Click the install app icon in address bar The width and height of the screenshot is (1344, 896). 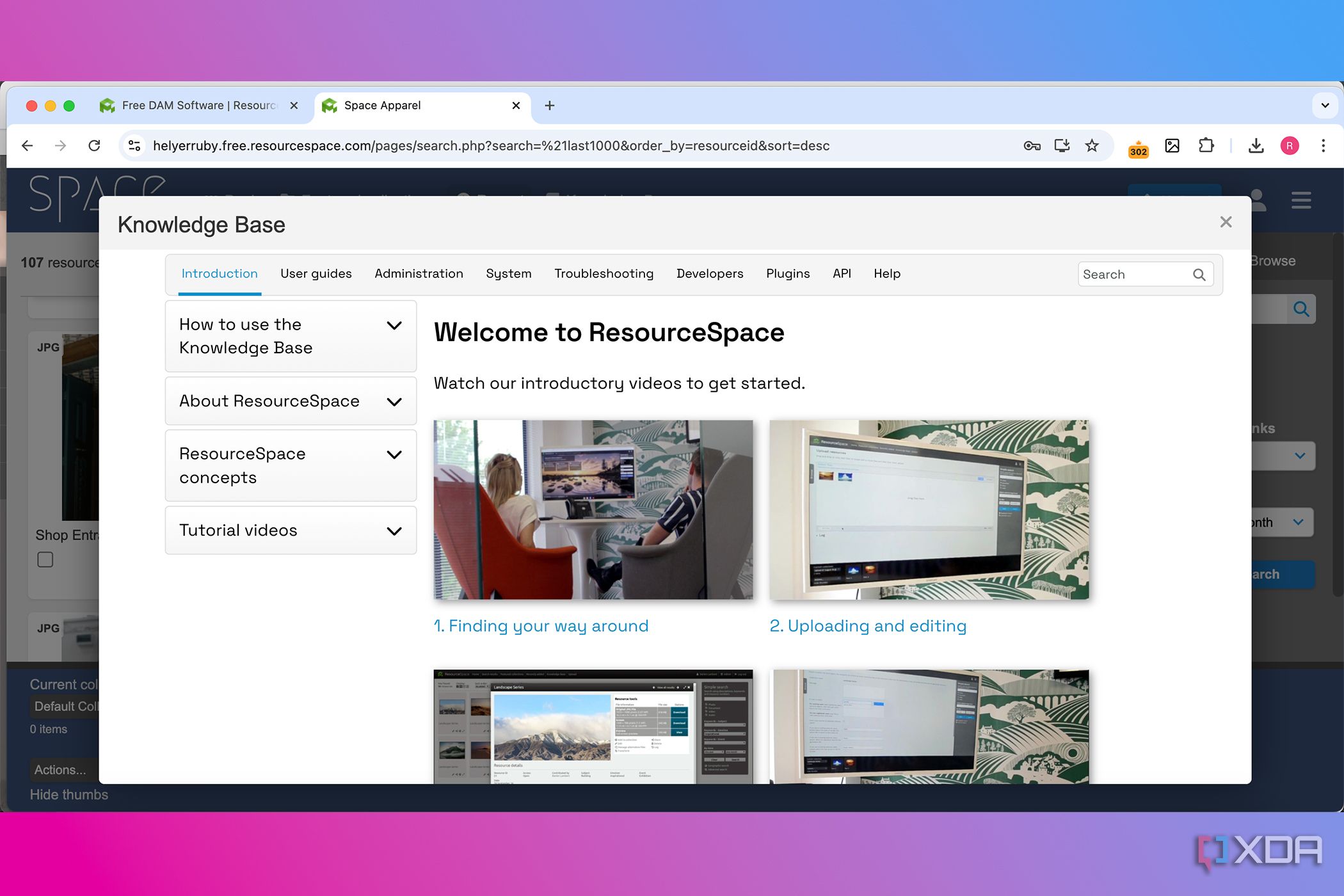click(x=1062, y=146)
